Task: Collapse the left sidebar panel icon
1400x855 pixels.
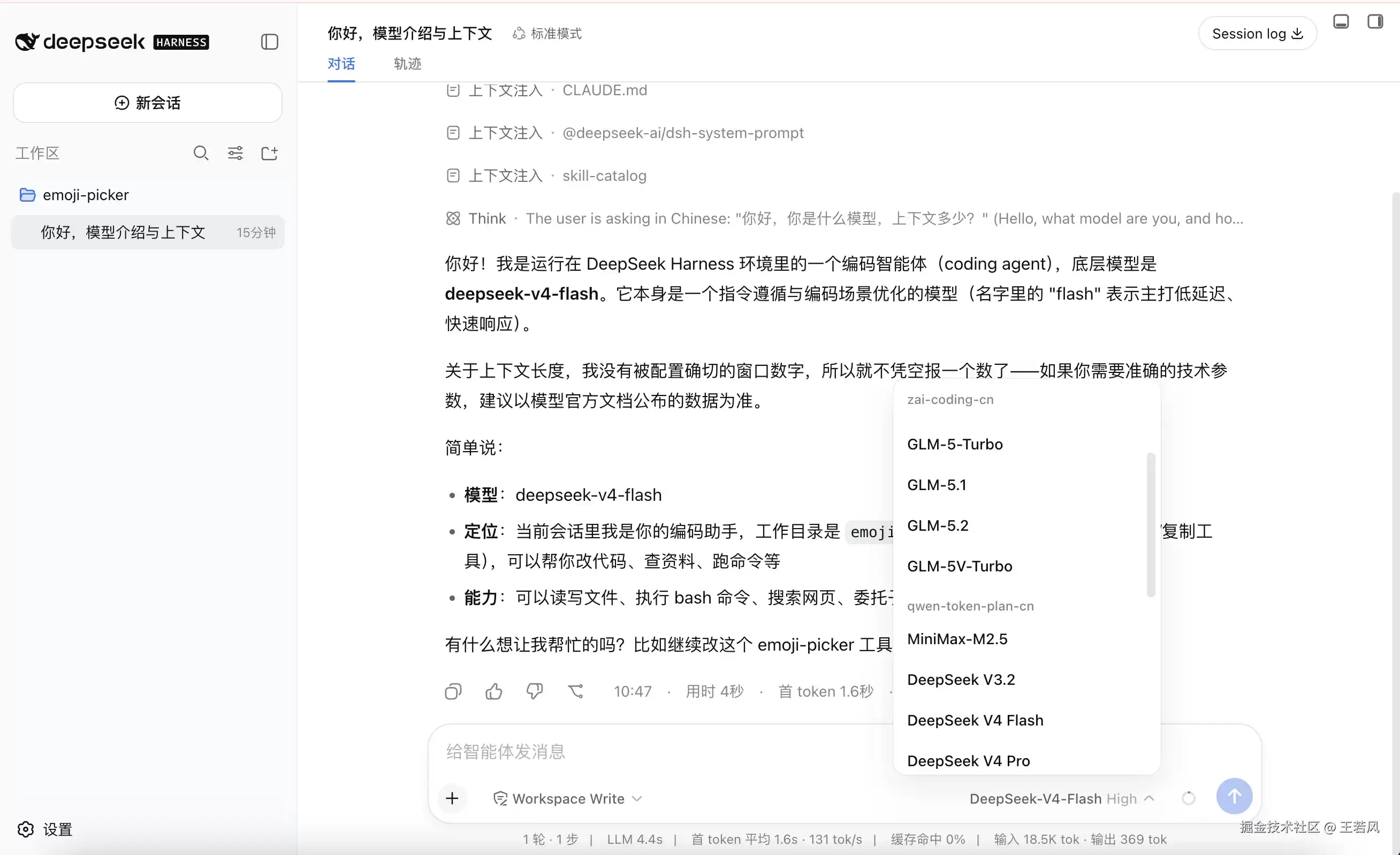Action: point(269,42)
